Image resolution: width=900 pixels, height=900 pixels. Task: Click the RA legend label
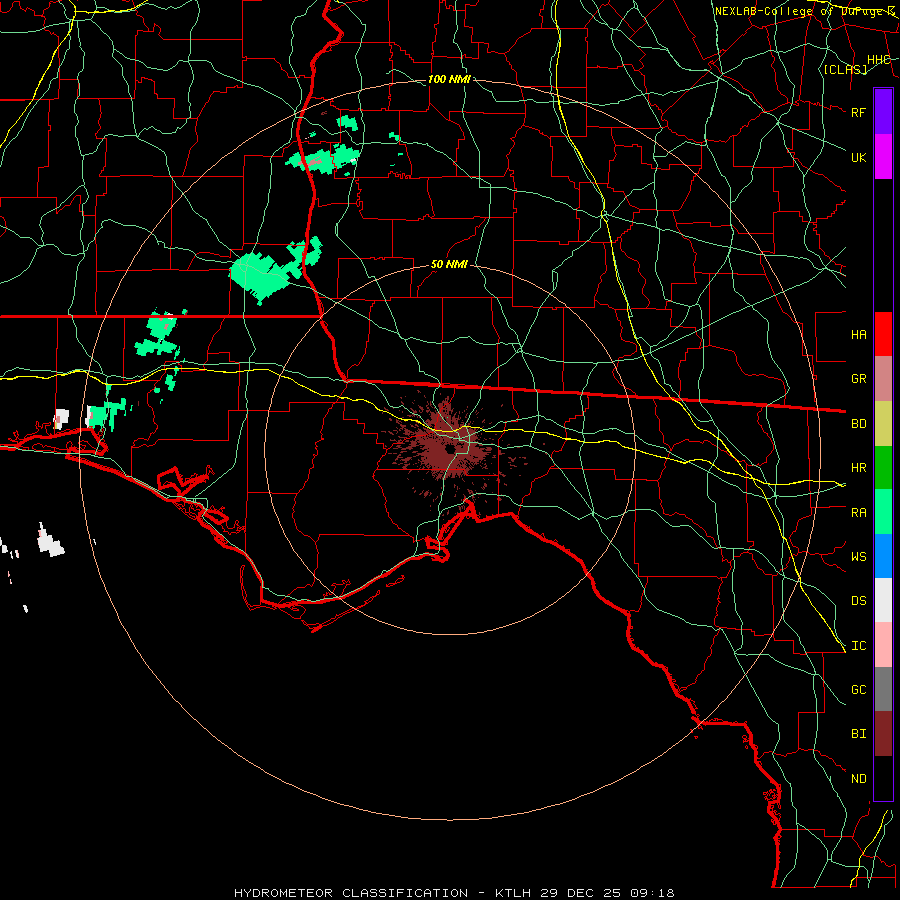tap(858, 512)
